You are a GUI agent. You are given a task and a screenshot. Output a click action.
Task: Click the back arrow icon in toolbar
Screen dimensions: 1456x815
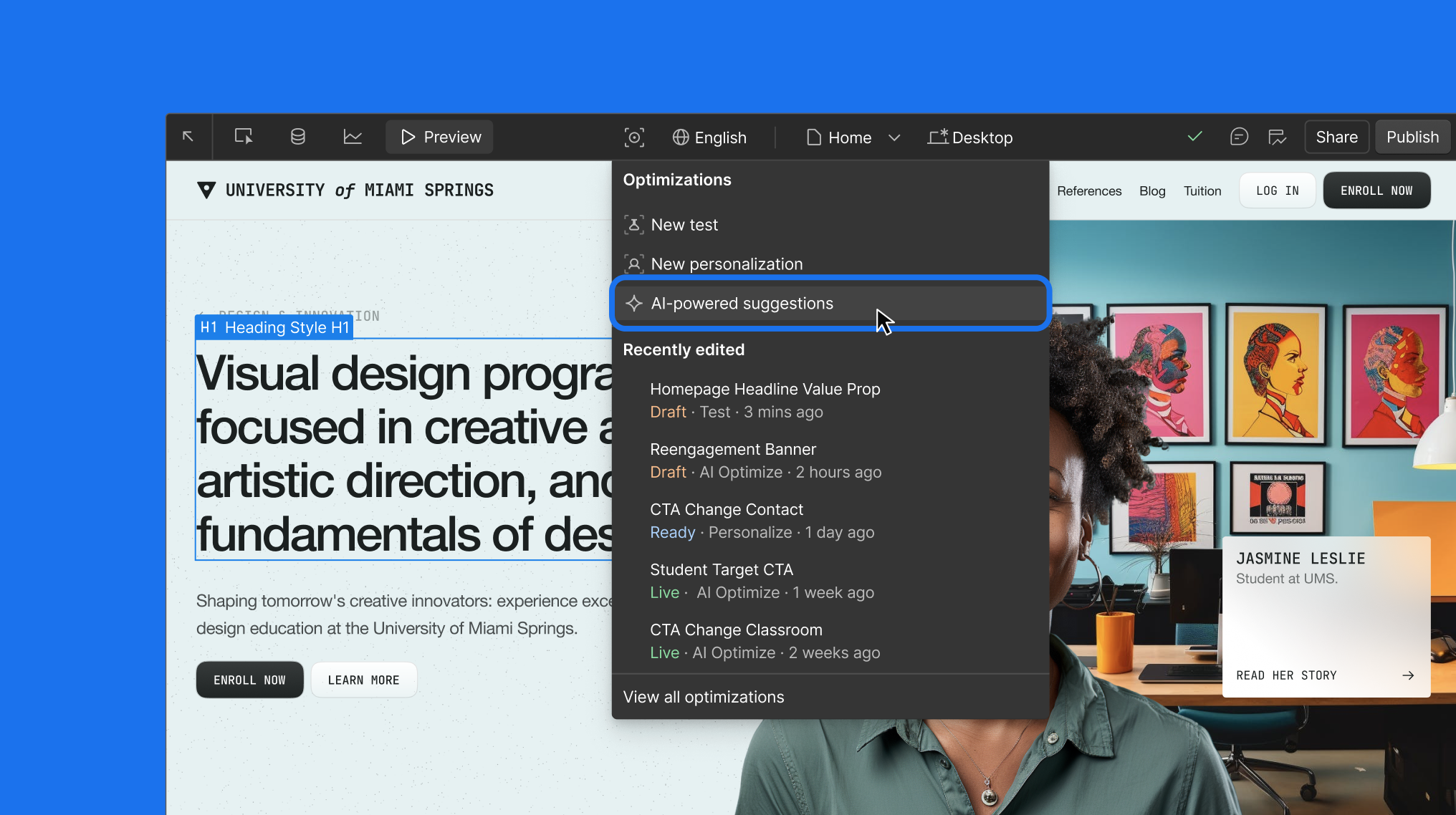188,136
